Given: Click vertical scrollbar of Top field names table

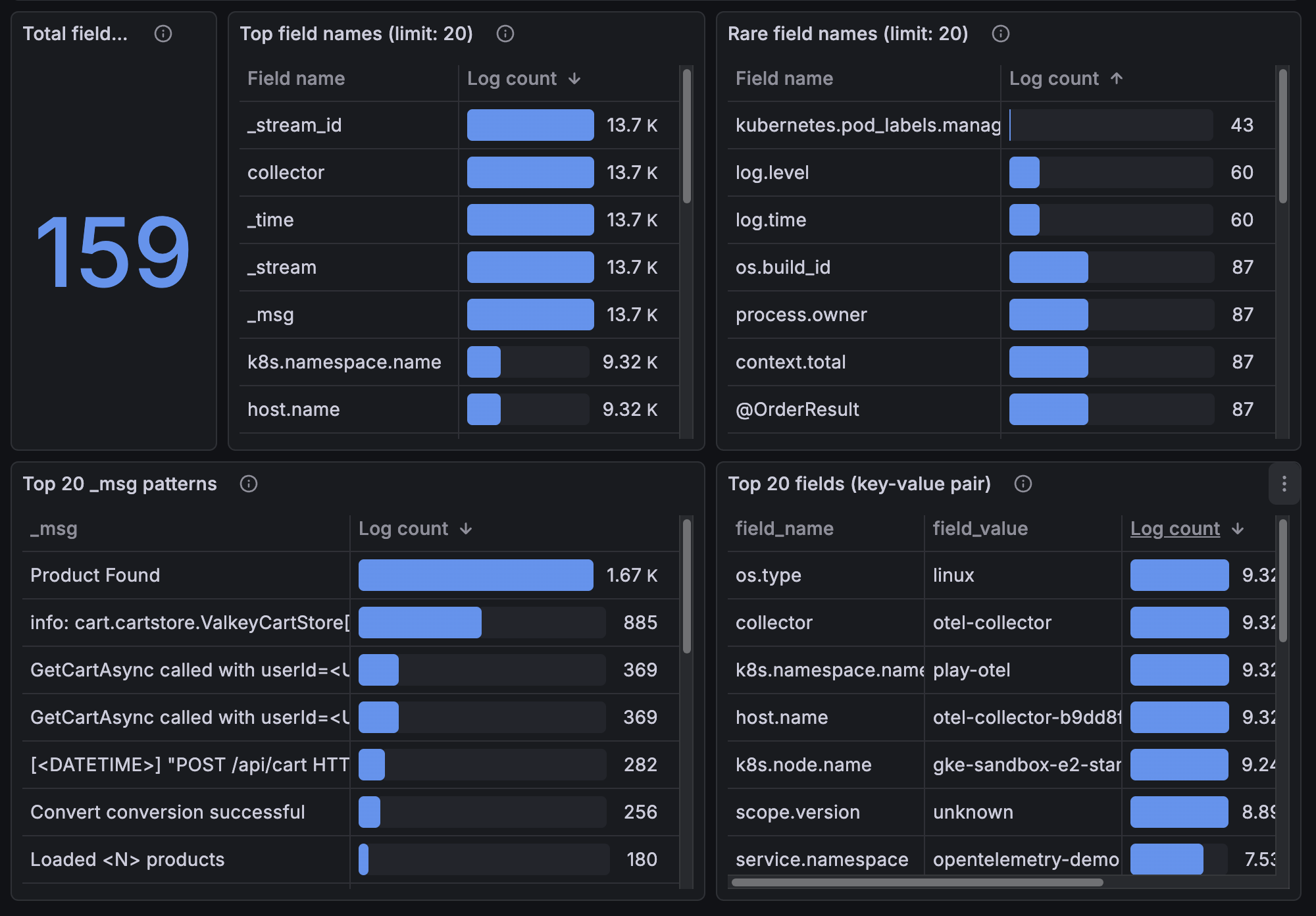Looking at the screenshot, I should pos(686,136).
